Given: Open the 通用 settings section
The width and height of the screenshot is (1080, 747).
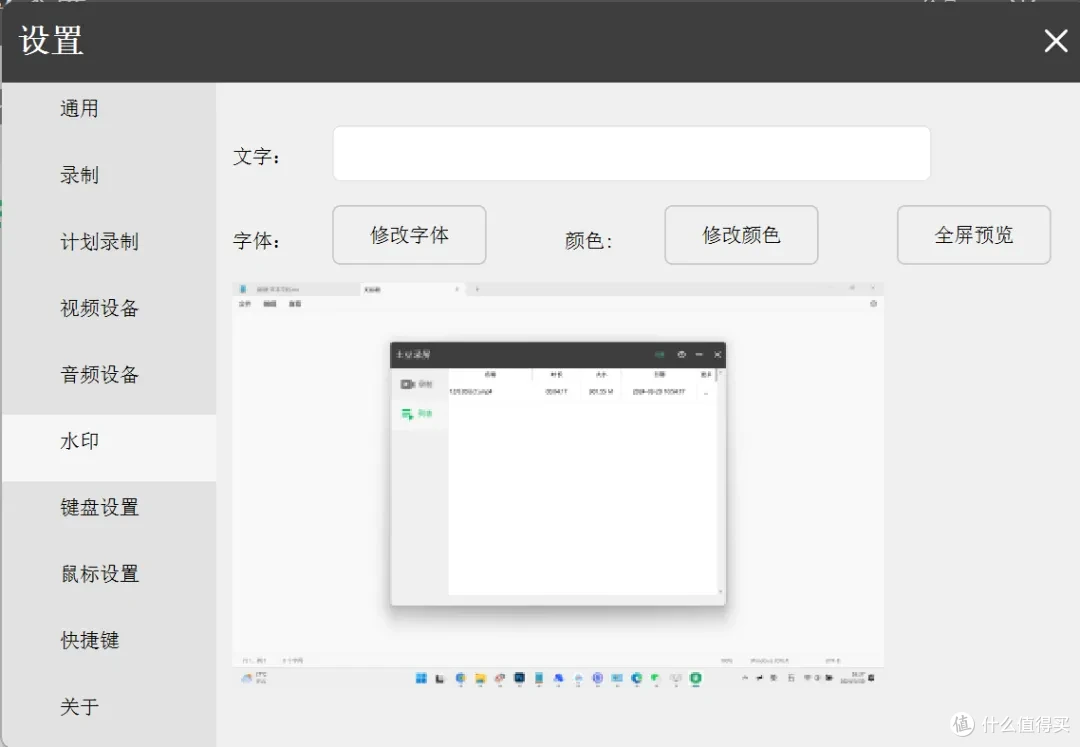Looking at the screenshot, I should 79,109.
